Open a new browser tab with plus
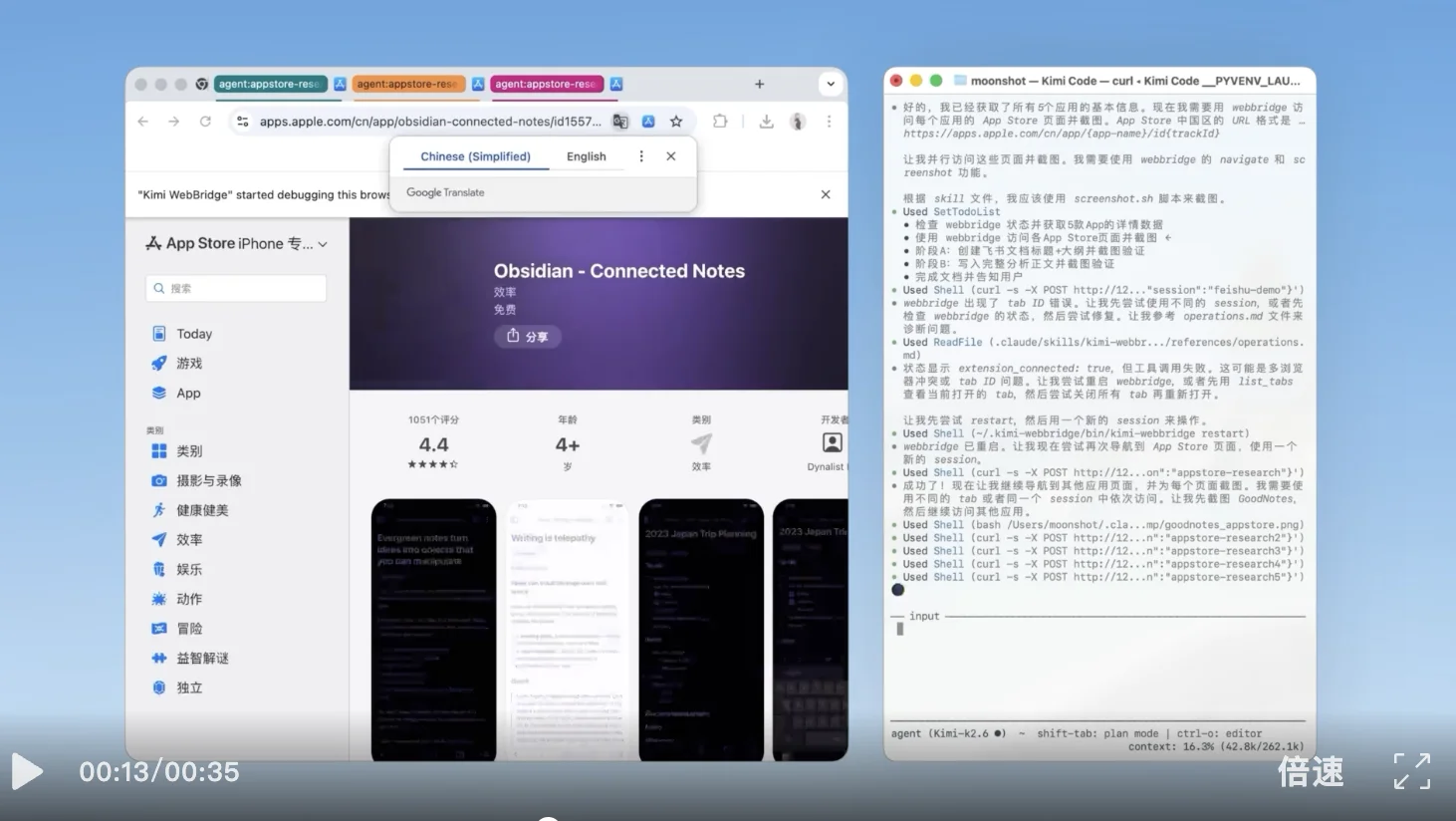Screen dimensions: 1456x821 point(759,84)
